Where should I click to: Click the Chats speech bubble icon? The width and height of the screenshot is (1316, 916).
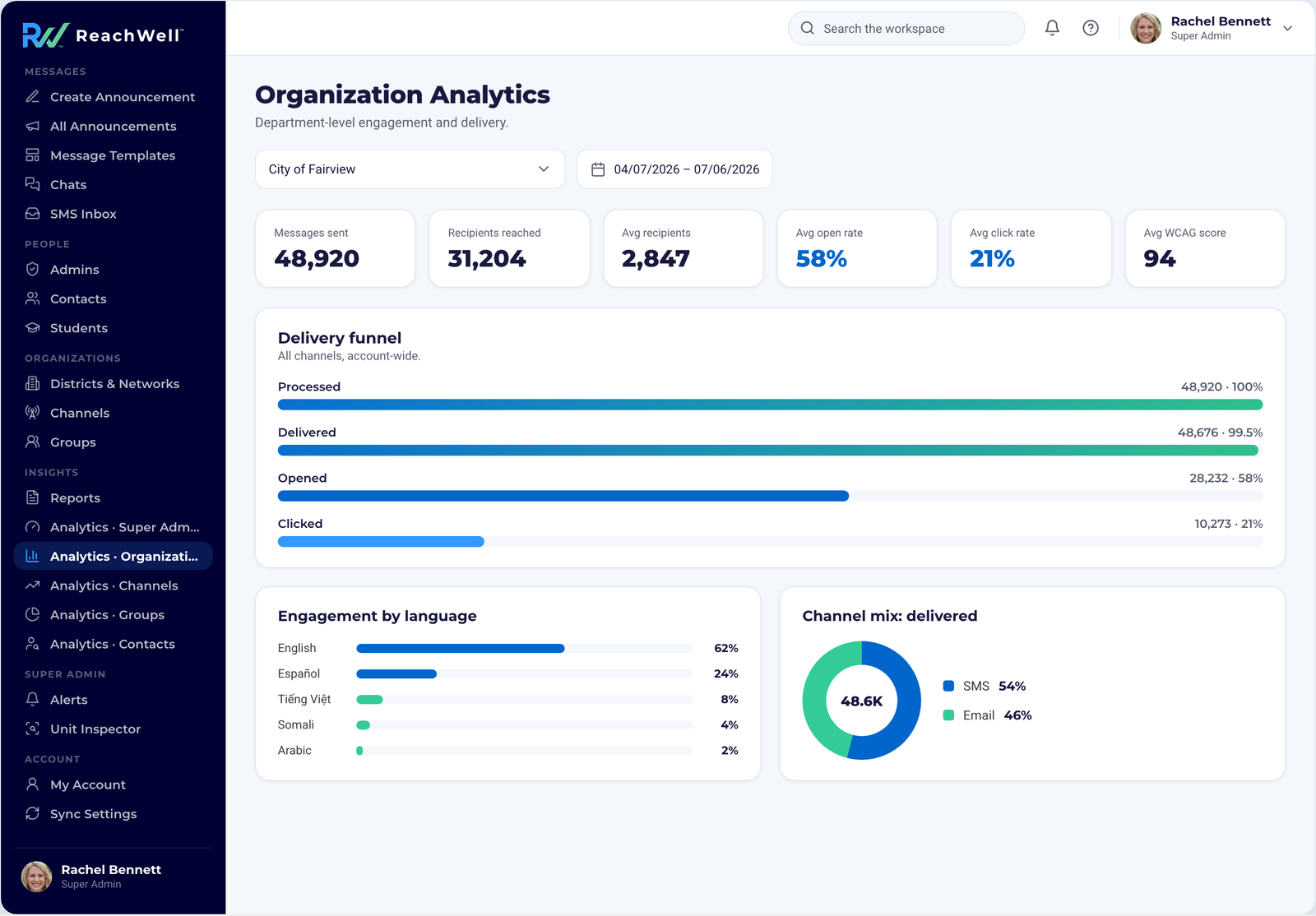tap(33, 184)
